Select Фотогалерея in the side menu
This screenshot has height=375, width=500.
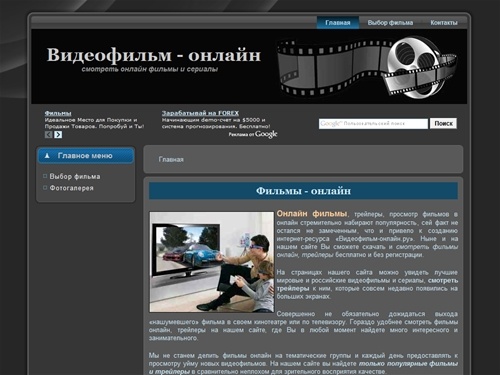coord(71,188)
